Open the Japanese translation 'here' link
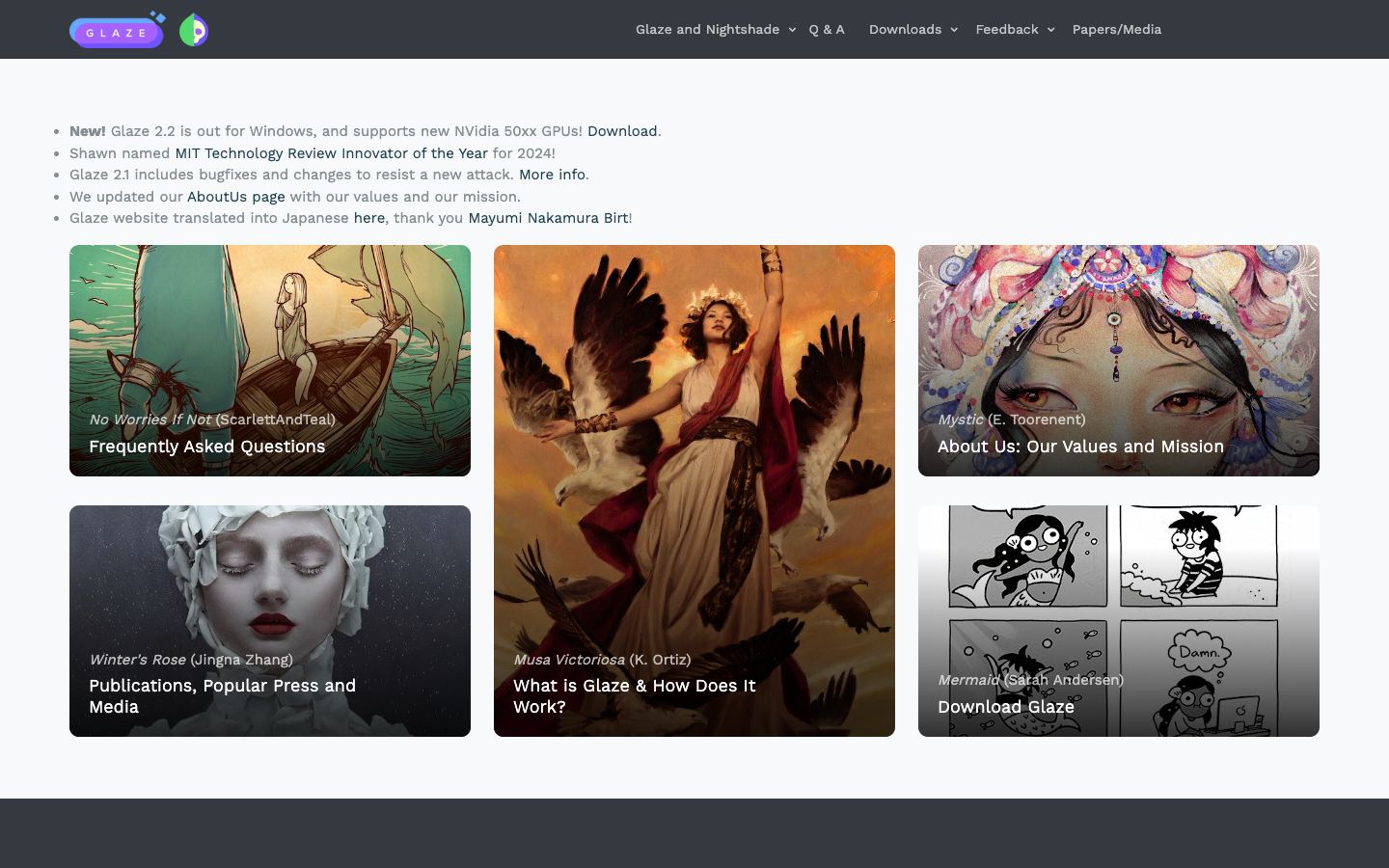This screenshot has width=1389, height=868. [369, 218]
